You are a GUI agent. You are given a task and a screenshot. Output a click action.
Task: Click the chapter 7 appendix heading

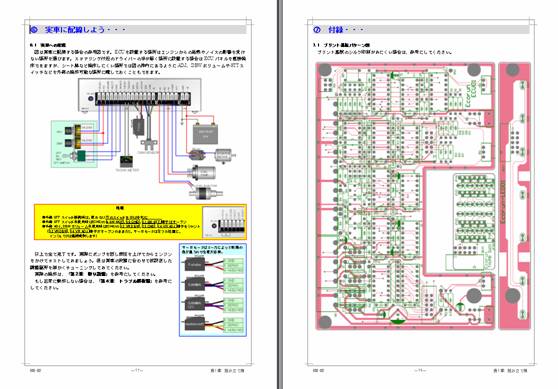click(x=338, y=30)
